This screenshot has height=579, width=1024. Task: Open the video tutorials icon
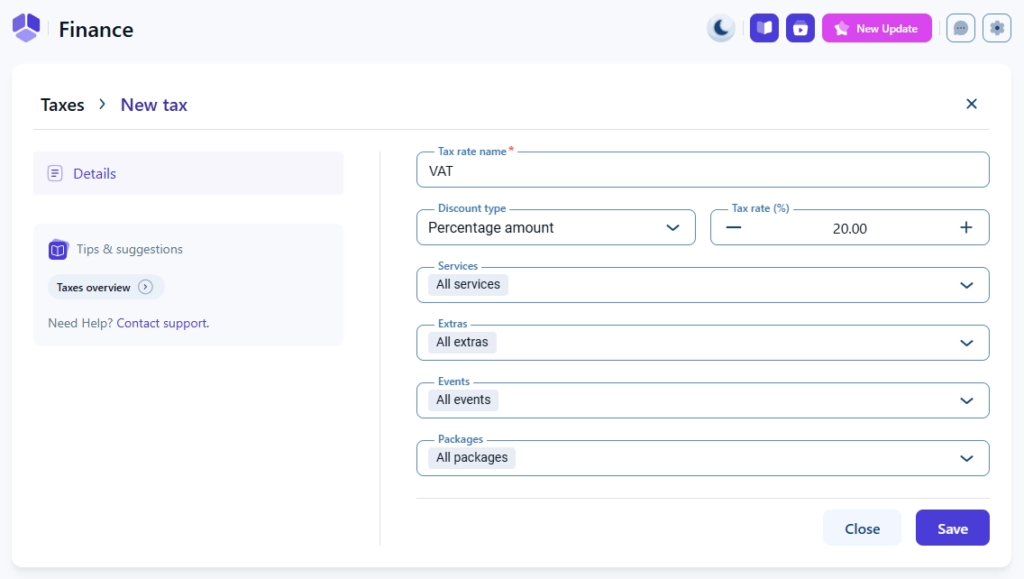800,28
